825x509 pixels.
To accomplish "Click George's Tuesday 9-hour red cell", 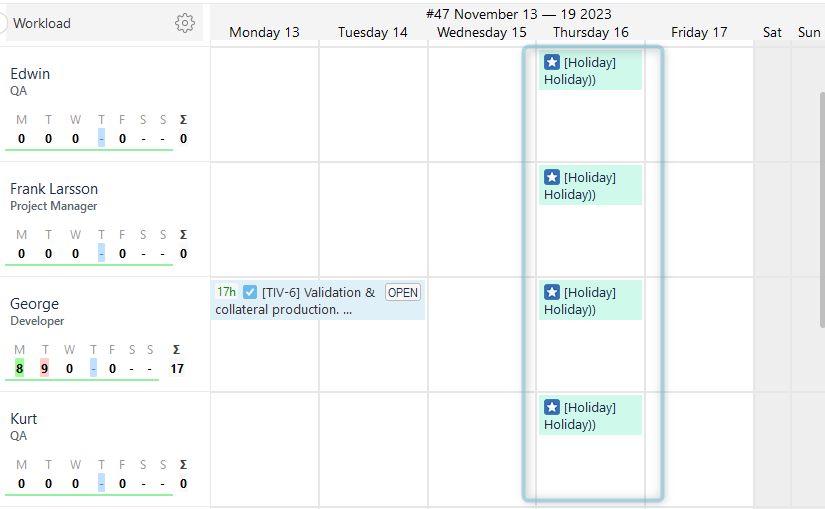I will (x=45, y=368).
